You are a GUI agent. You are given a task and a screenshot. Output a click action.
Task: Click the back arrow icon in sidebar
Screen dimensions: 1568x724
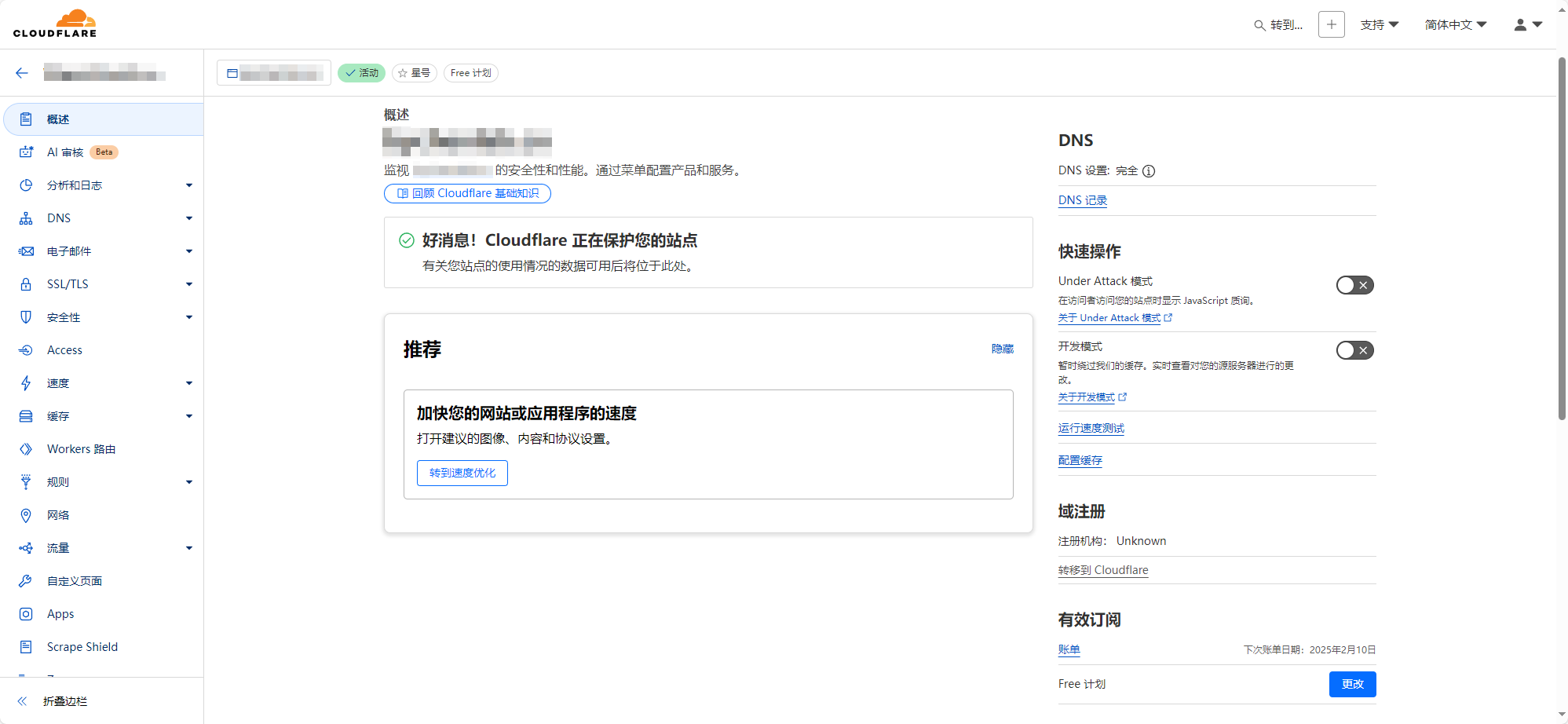point(22,73)
